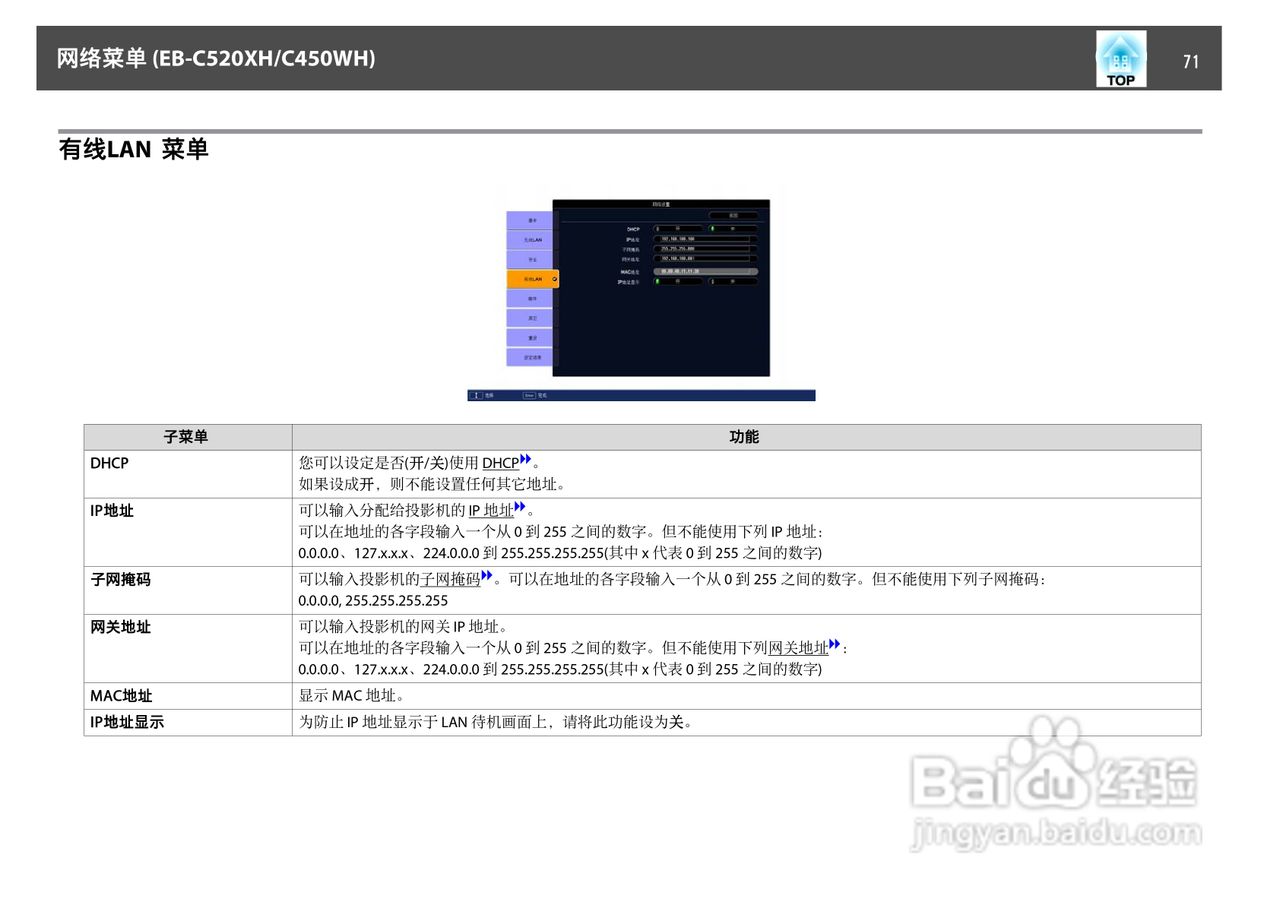Select the topmost 基本 tab in projector menu

point(530,220)
